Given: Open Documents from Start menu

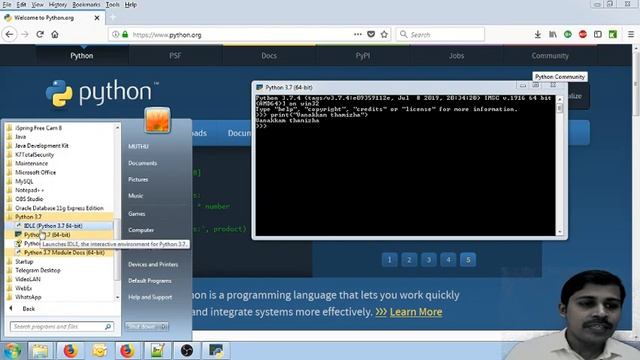Looking at the screenshot, I should [142, 163].
